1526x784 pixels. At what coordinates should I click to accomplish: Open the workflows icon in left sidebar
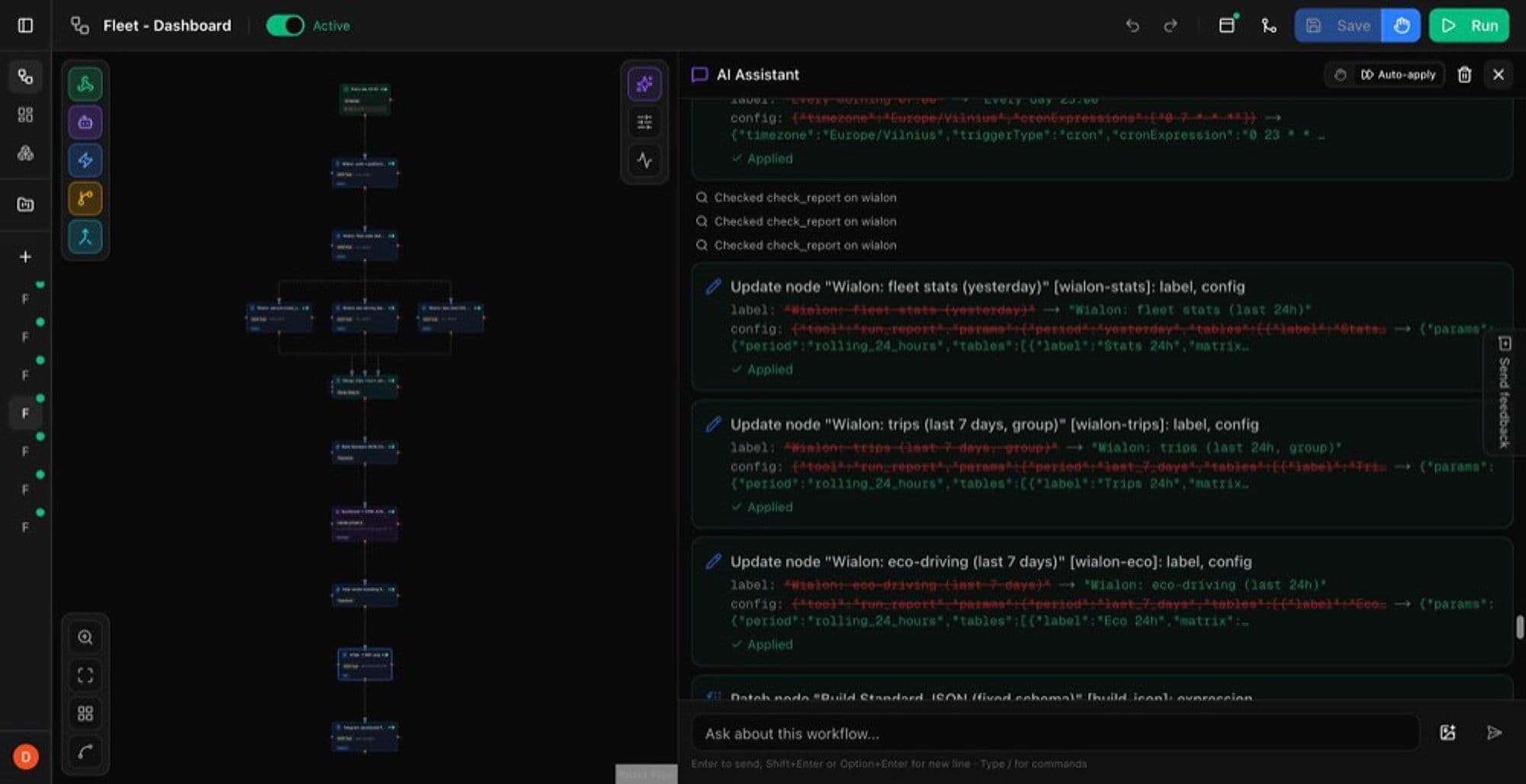pyautogui.click(x=25, y=76)
